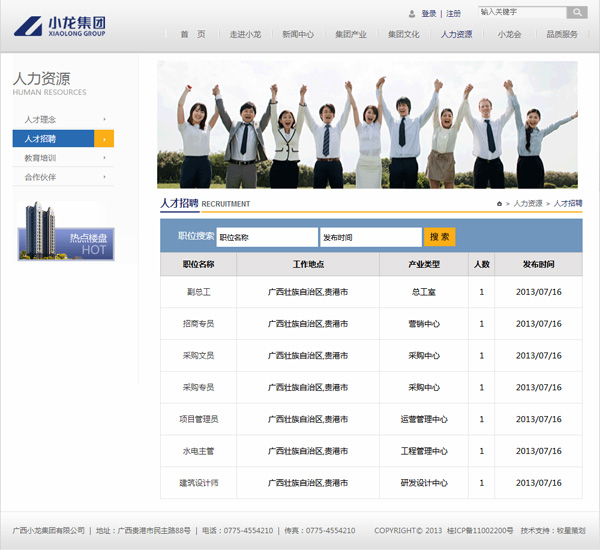Open the 注册 register link
This screenshot has height=550, width=600.
point(453,14)
